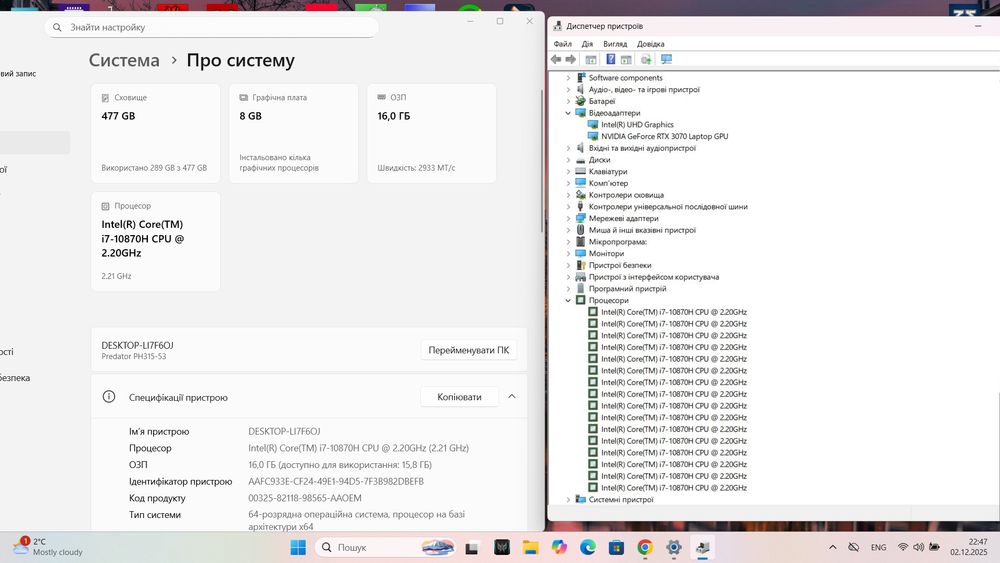This screenshot has width=1000, height=563.
Task: Open the Predator Sense taskbar icon
Action: pyautogui.click(x=502, y=547)
